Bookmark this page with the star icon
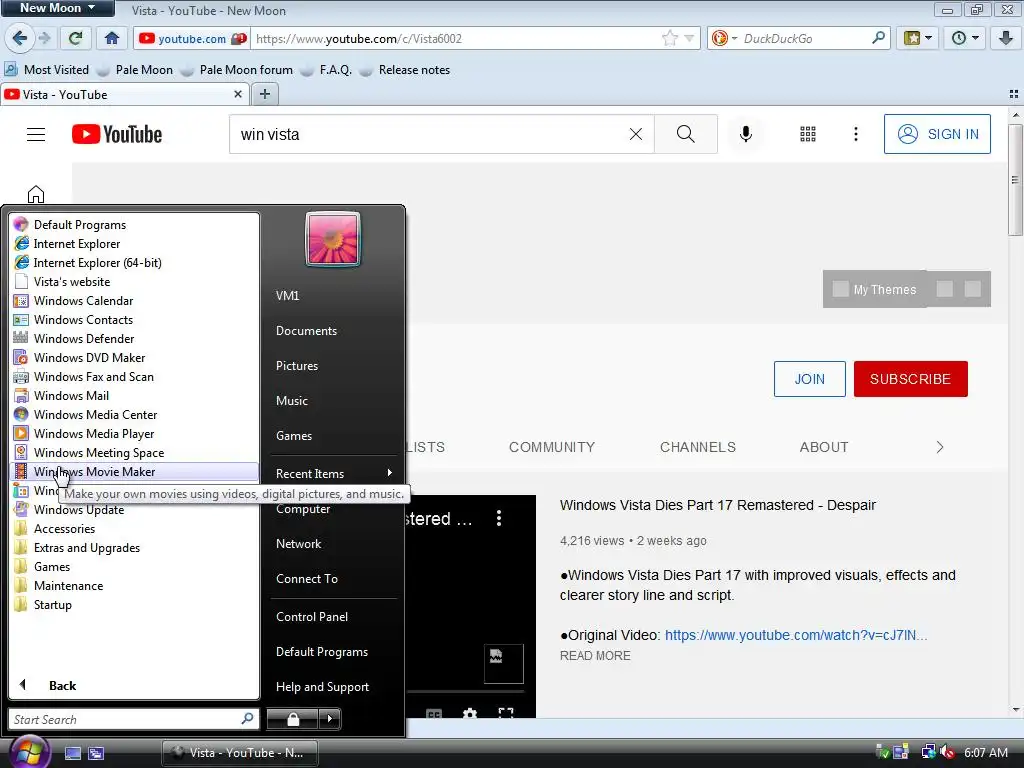Image resolution: width=1024 pixels, height=768 pixels. 669,39
